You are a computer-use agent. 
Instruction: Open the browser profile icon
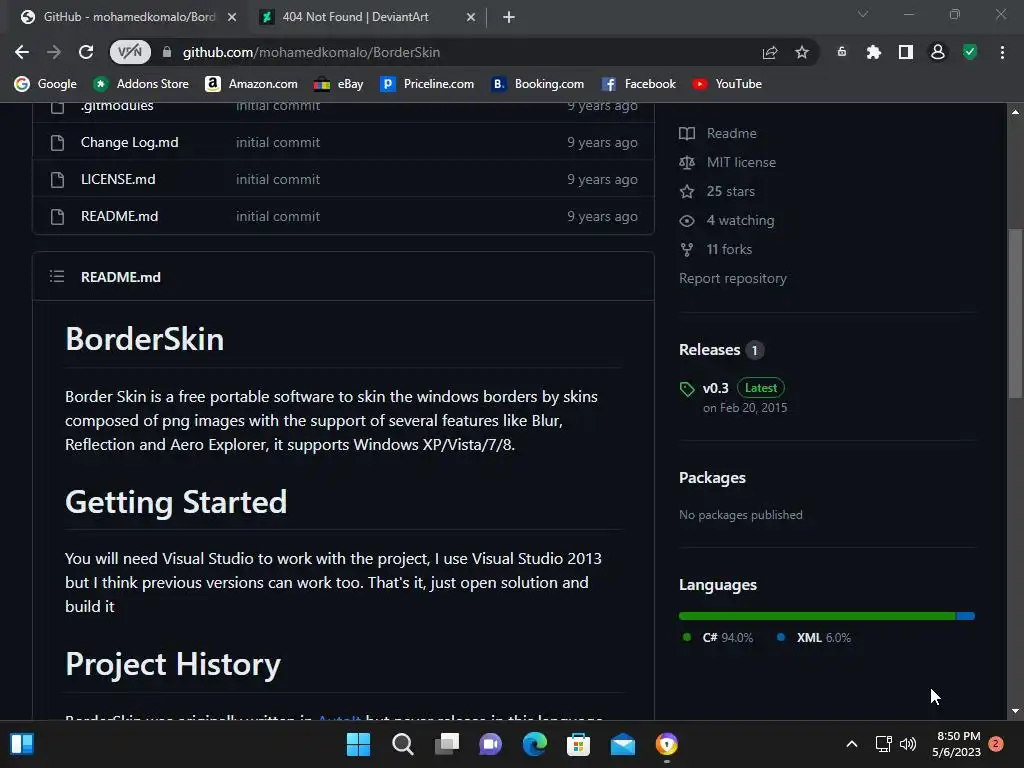click(x=938, y=52)
